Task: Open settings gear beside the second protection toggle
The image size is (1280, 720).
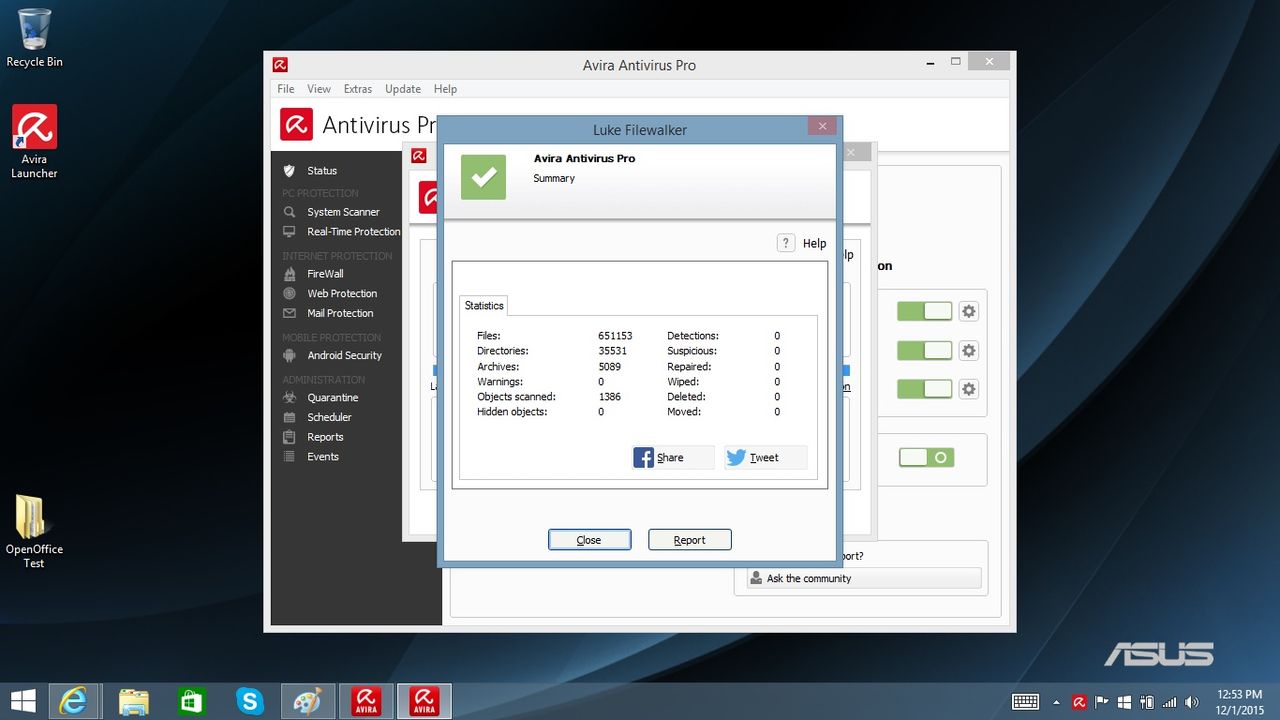Action: coord(968,351)
